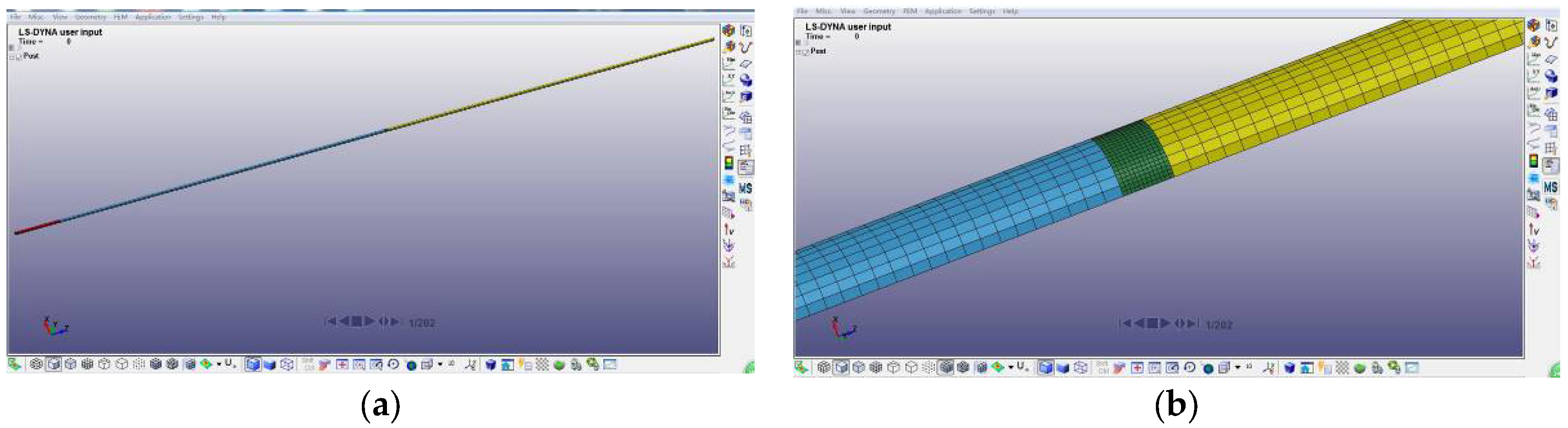This screenshot has width=1568, height=428.
Task: Open the File menu in window (a)
Action: coord(15,17)
